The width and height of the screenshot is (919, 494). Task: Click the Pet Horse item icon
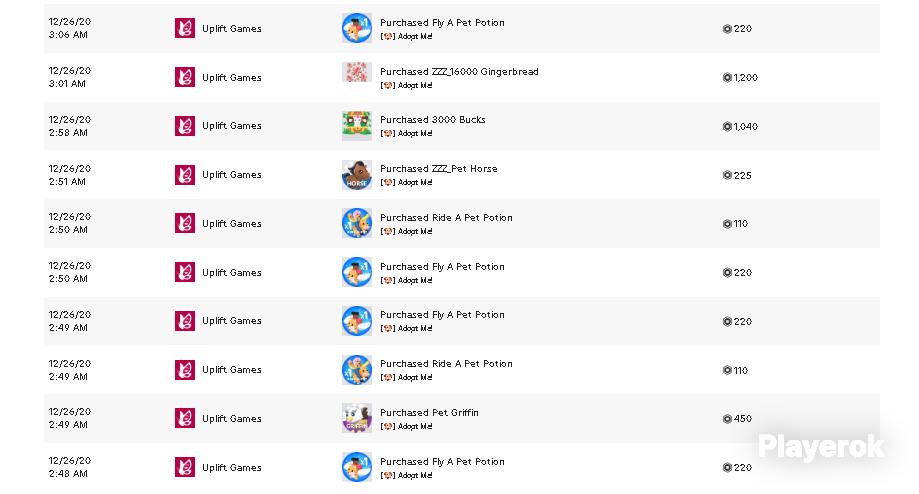356,175
